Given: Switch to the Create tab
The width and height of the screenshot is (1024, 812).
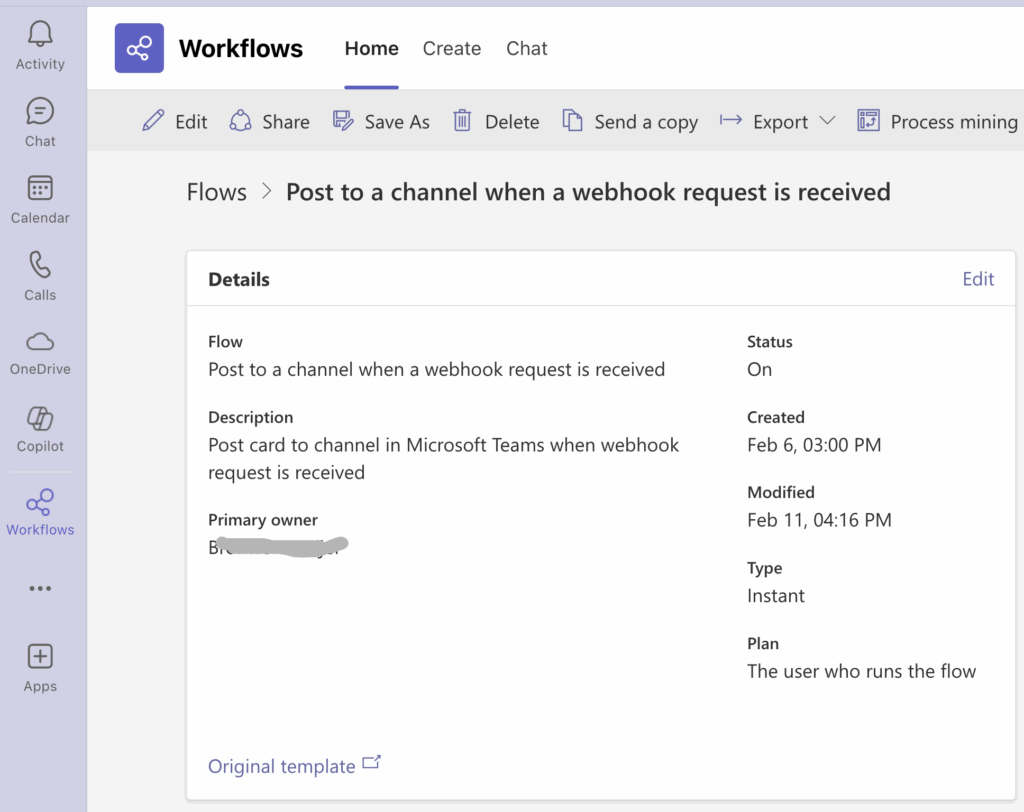Looking at the screenshot, I should click(451, 48).
